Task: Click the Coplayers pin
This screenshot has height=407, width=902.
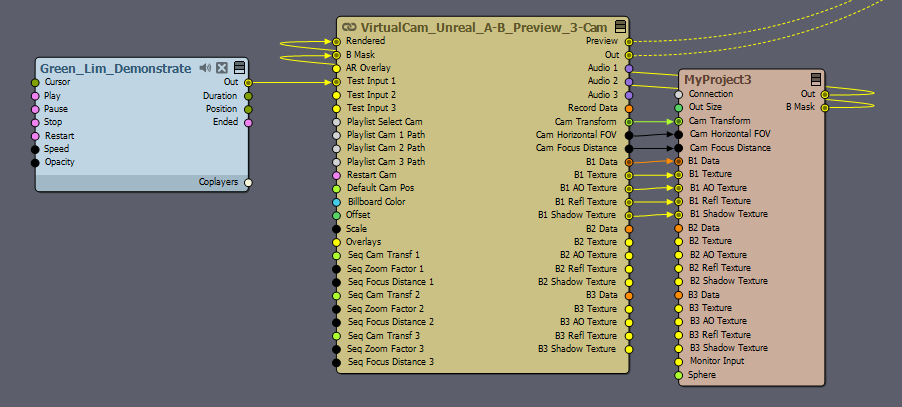Action: pyautogui.click(x=249, y=183)
